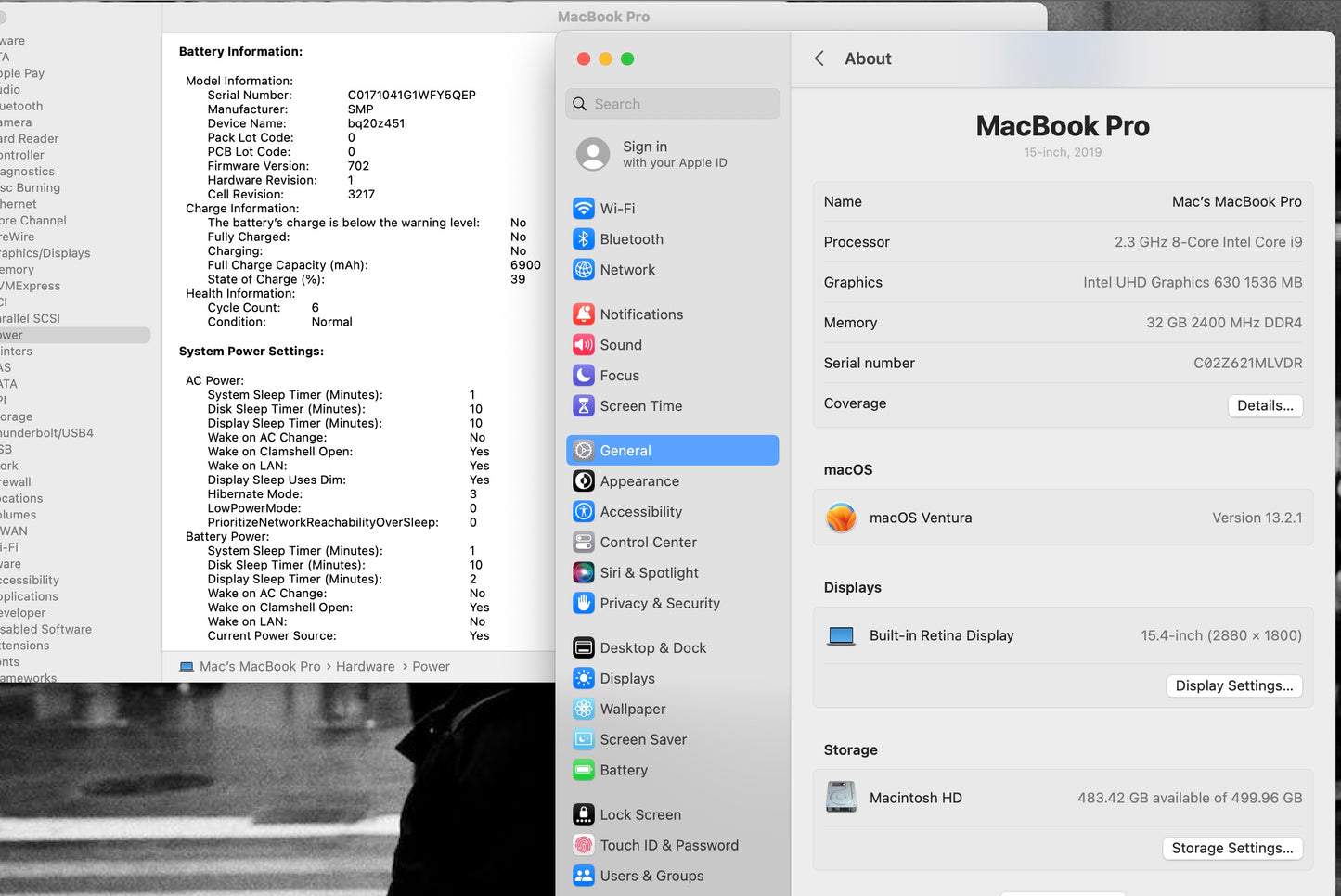Open Bluetooth settings icon
Viewport: 1341px width, 896px height.
click(x=583, y=239)
